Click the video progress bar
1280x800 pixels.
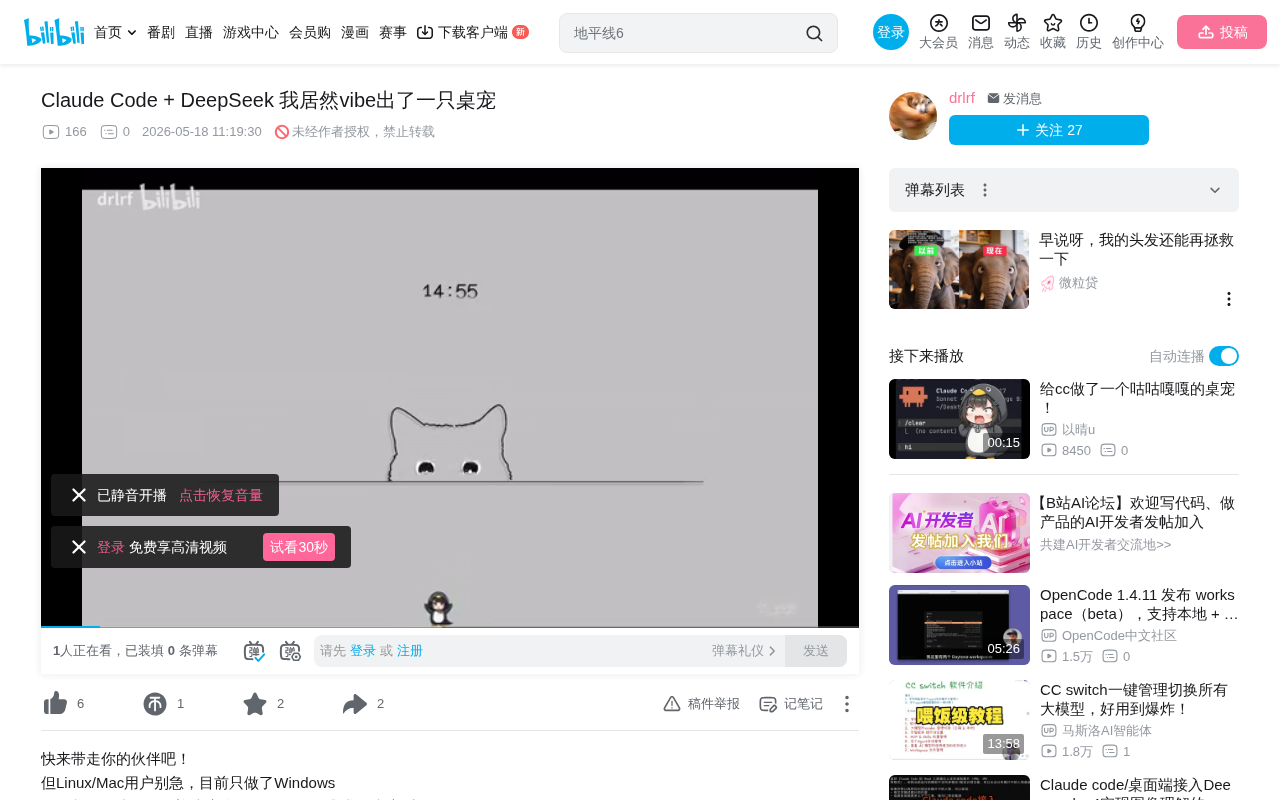click(450, 627)
